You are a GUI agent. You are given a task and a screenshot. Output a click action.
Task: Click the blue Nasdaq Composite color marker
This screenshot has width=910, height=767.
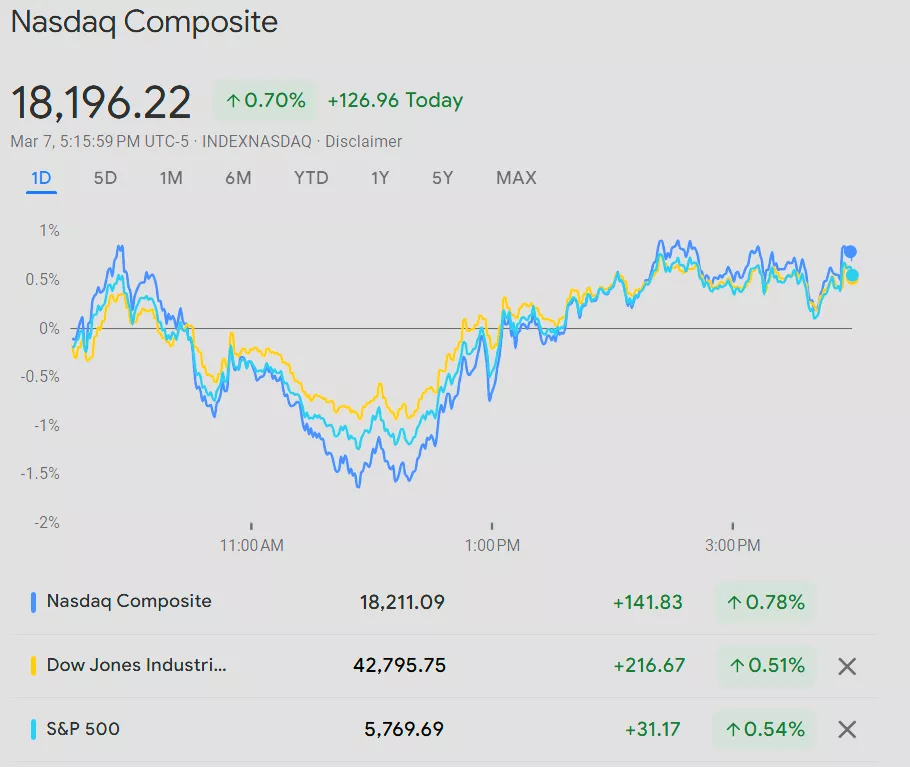click(x=33, y=602)
